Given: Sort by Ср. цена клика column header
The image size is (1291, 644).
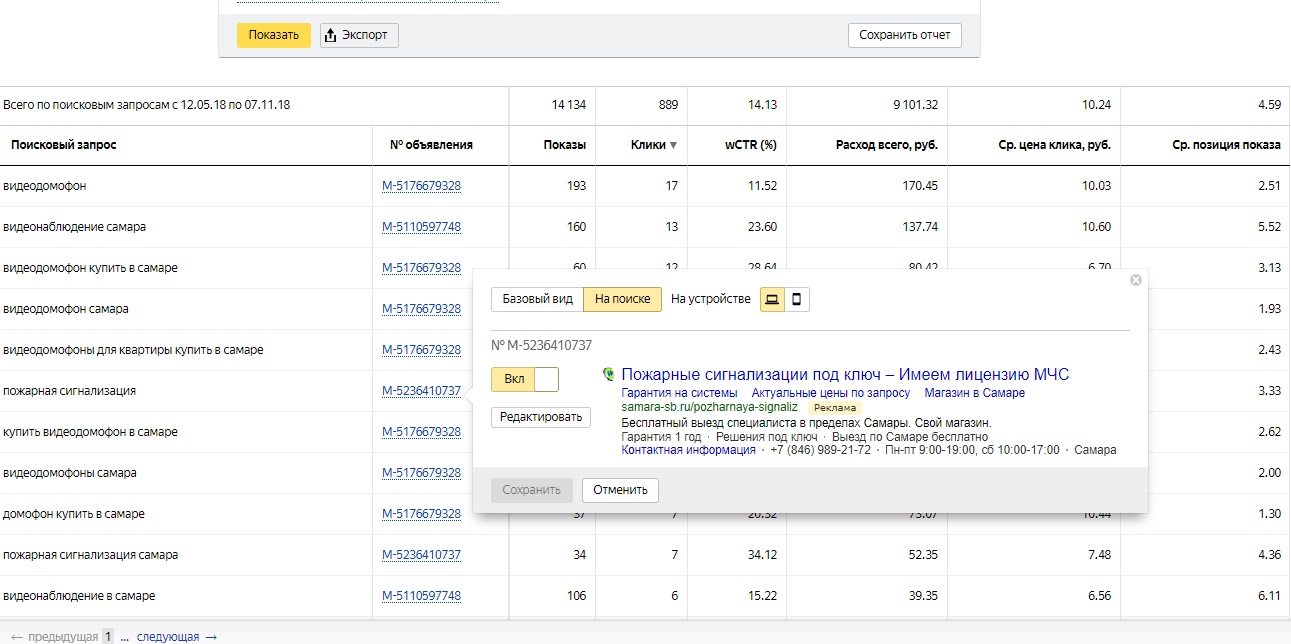Looking at the screenshot, I should pos(1055,145).
